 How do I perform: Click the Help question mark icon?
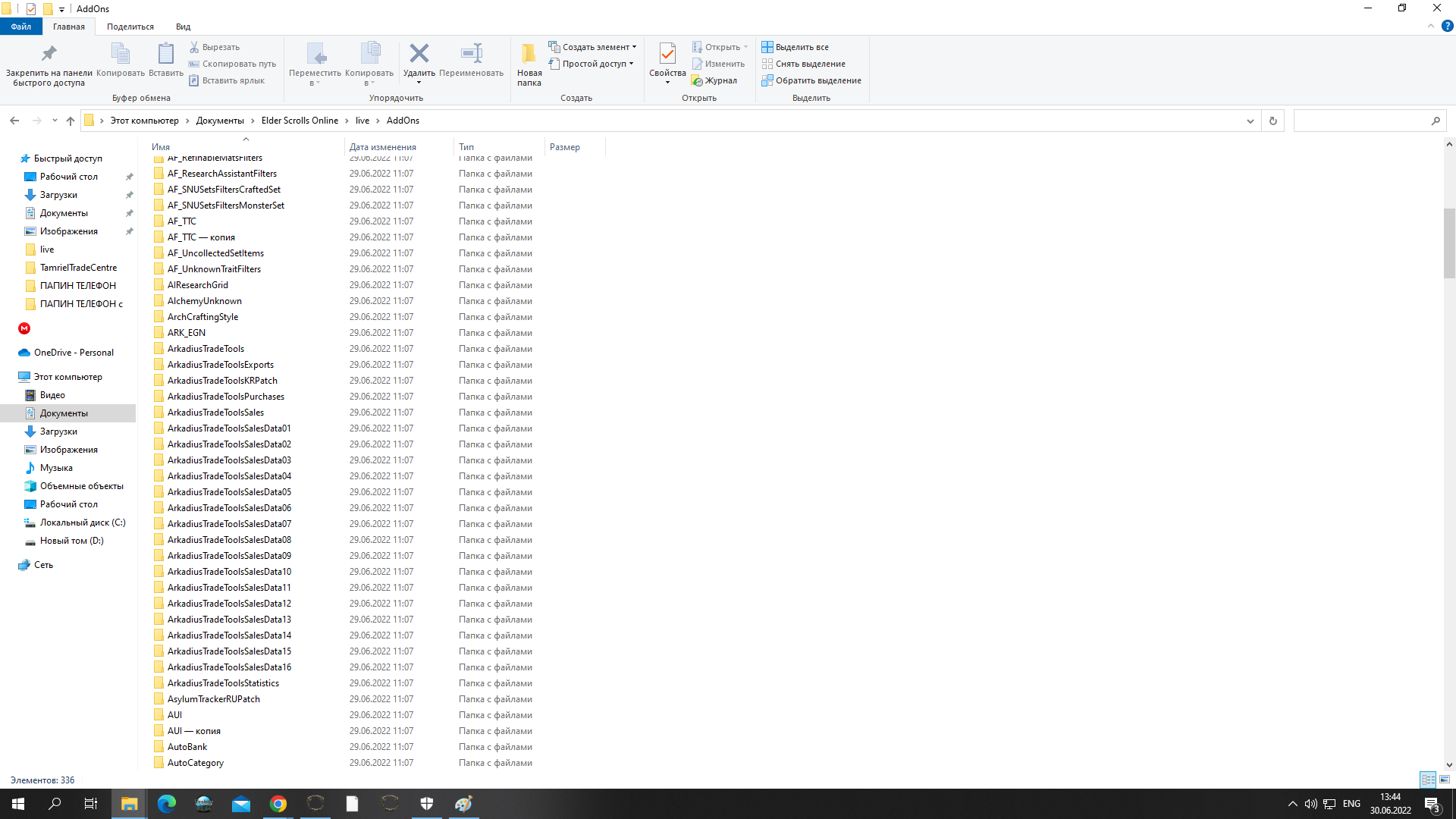point(1447,26)
